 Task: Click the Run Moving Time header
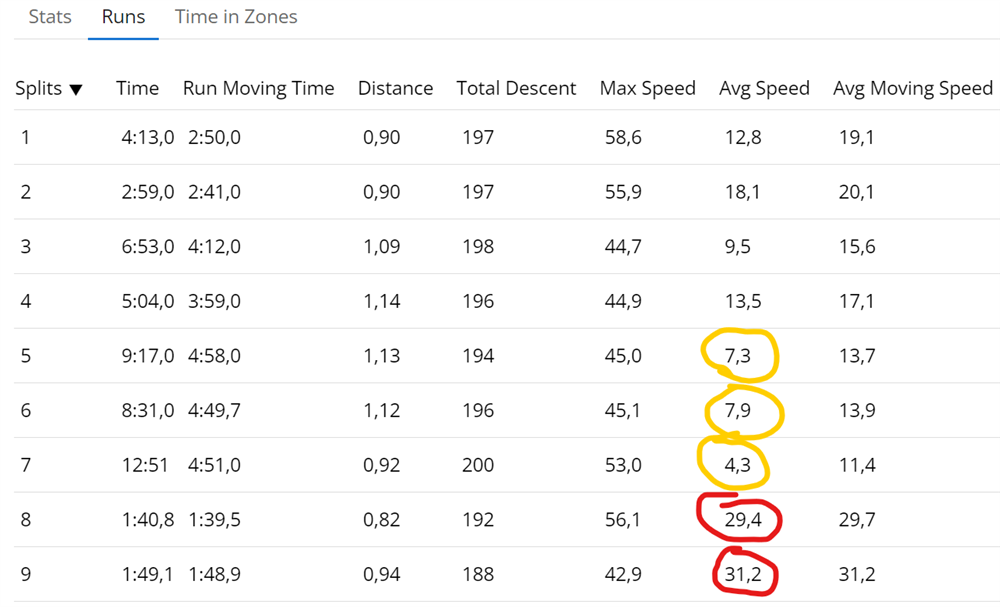pos(258,88)
